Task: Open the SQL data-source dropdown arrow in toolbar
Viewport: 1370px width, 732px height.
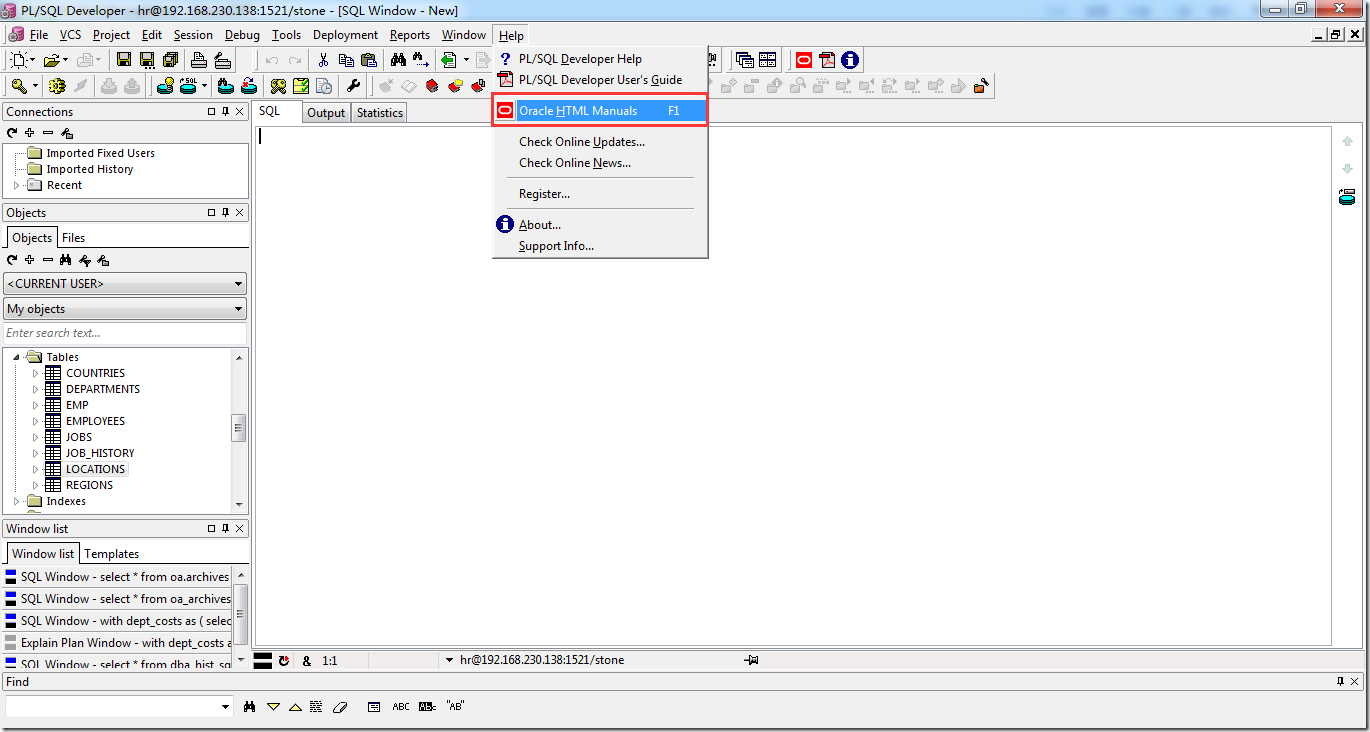Action: (205, 86)
